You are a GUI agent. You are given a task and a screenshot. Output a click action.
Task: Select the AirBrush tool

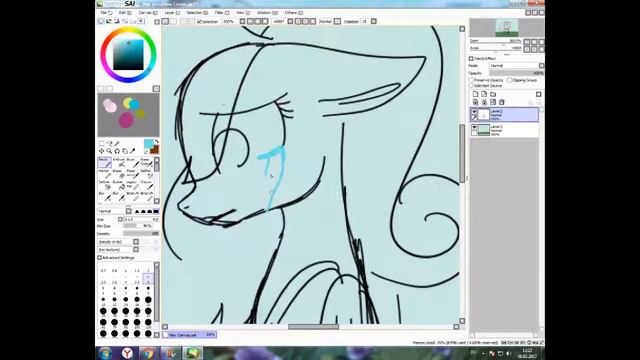pos(118,162)
